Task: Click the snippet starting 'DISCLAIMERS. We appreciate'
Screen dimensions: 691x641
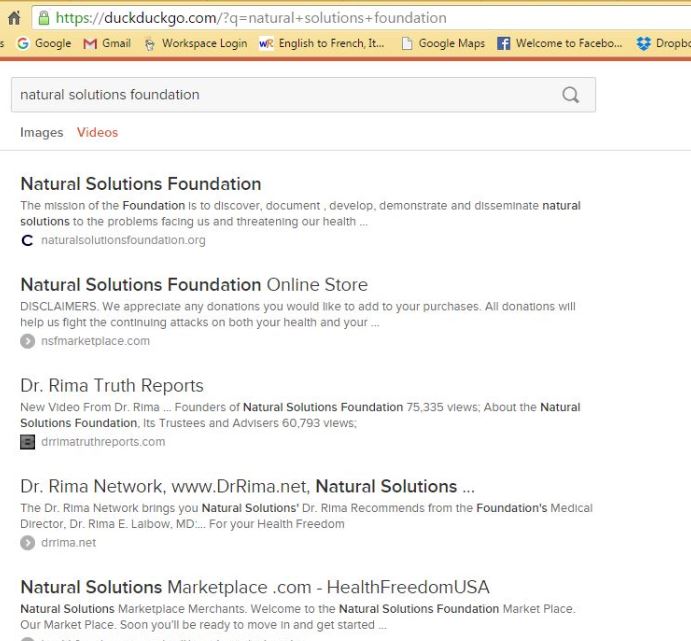Action: (298, 315)
